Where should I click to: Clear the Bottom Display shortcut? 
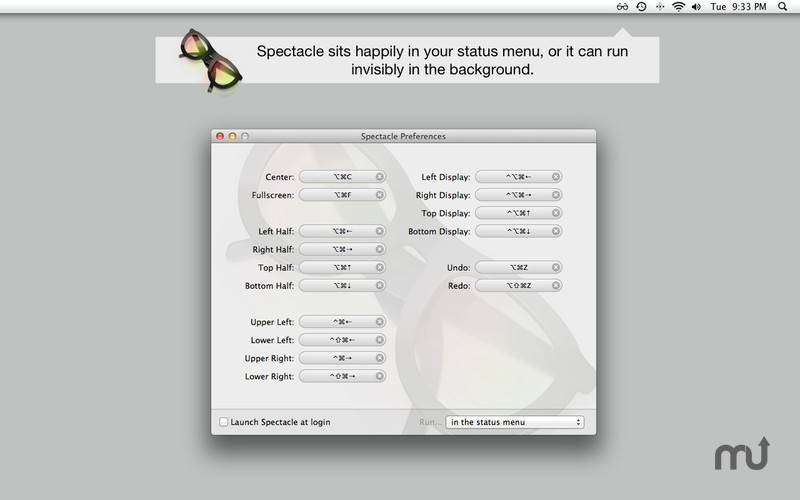tap(556, 231)
